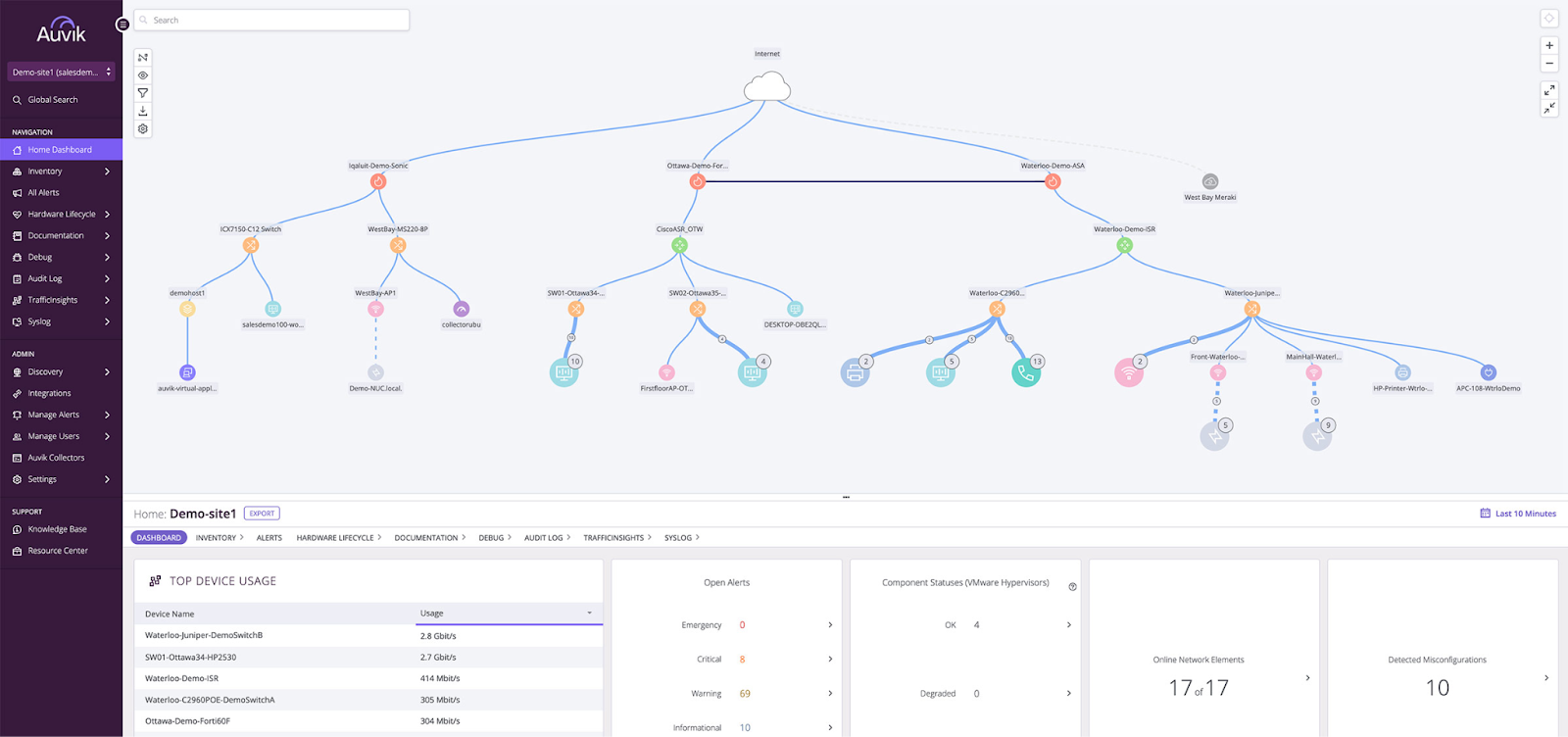Click the EXPORT button
This screenshot has height=737, width=1568.
262,514
